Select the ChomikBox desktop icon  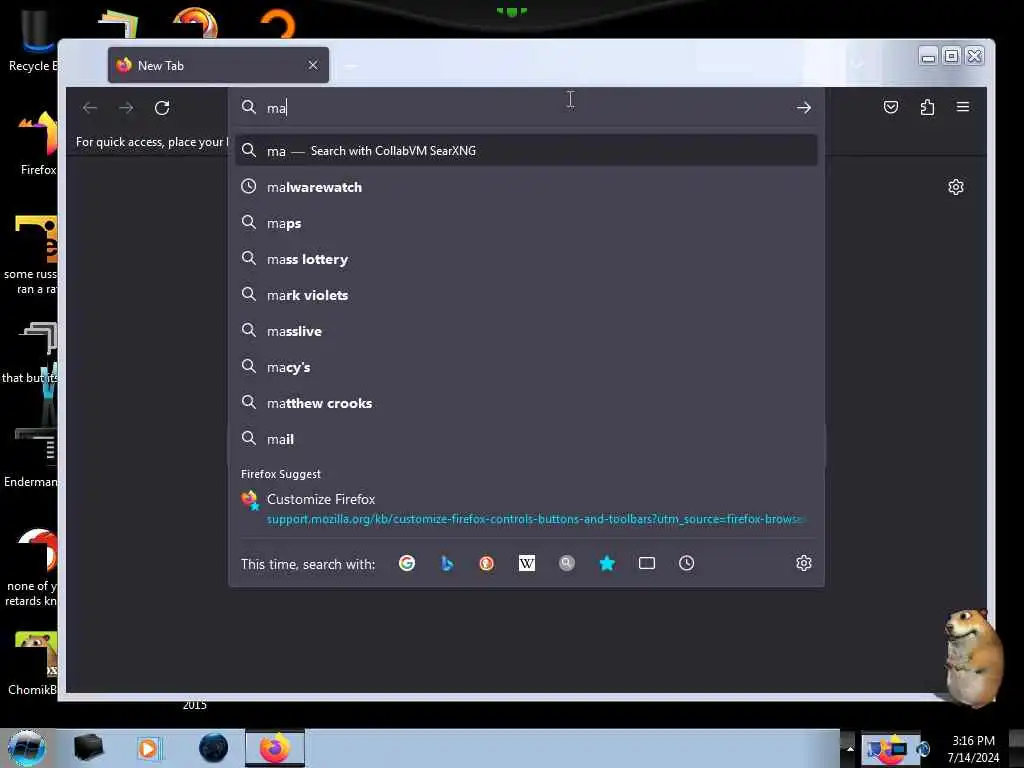(33, 664)
